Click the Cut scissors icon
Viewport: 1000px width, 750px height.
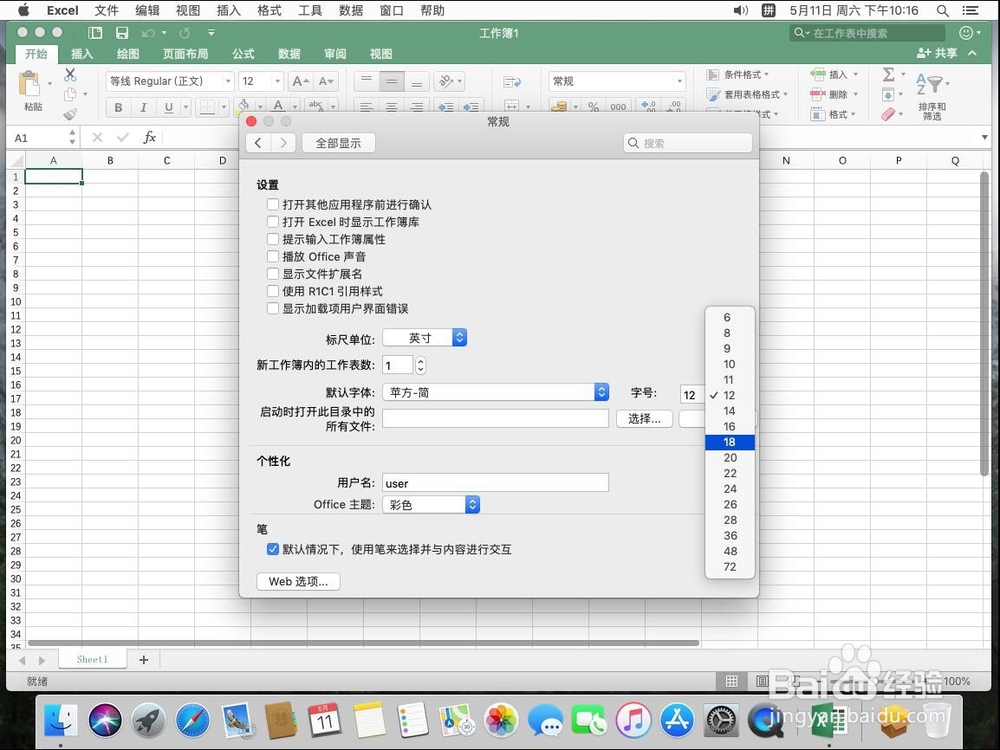coord(70,75)
